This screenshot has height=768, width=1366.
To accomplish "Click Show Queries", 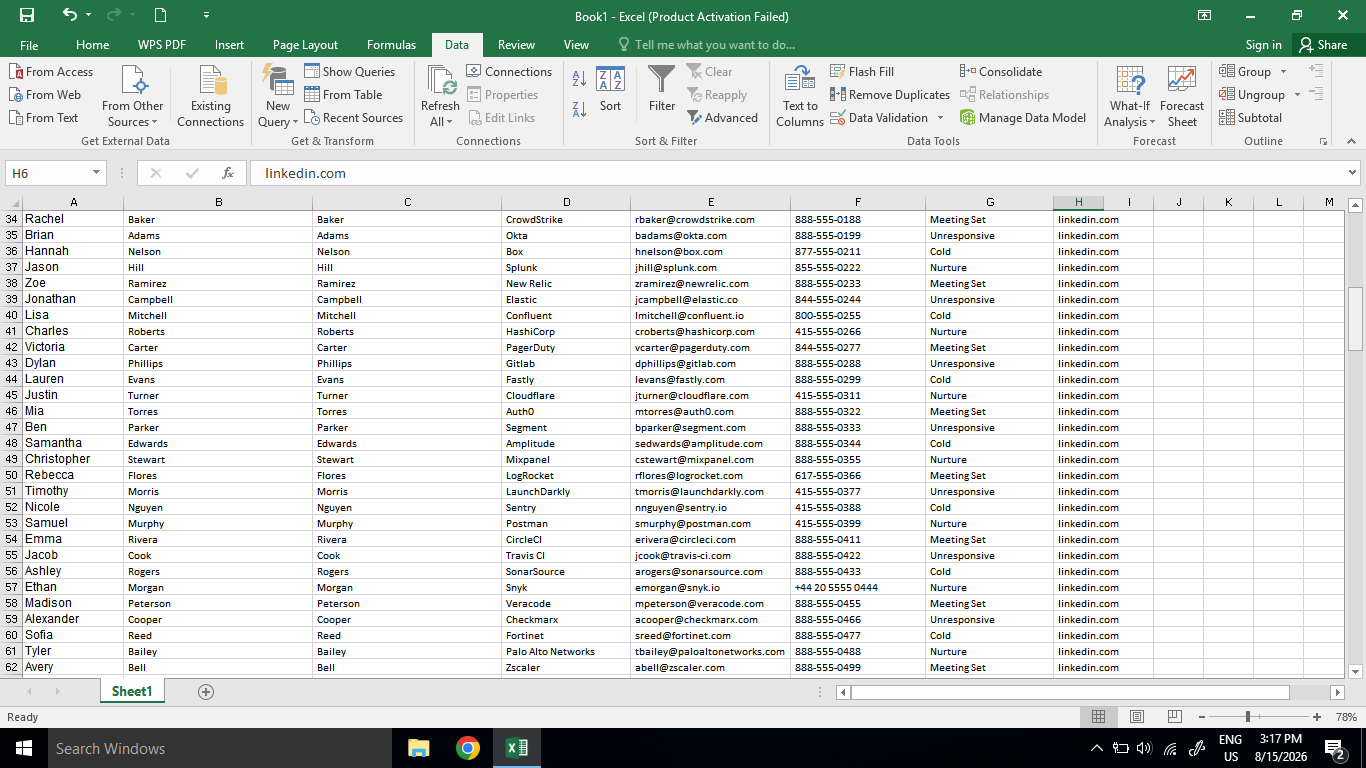I will [x=350, y=72].
